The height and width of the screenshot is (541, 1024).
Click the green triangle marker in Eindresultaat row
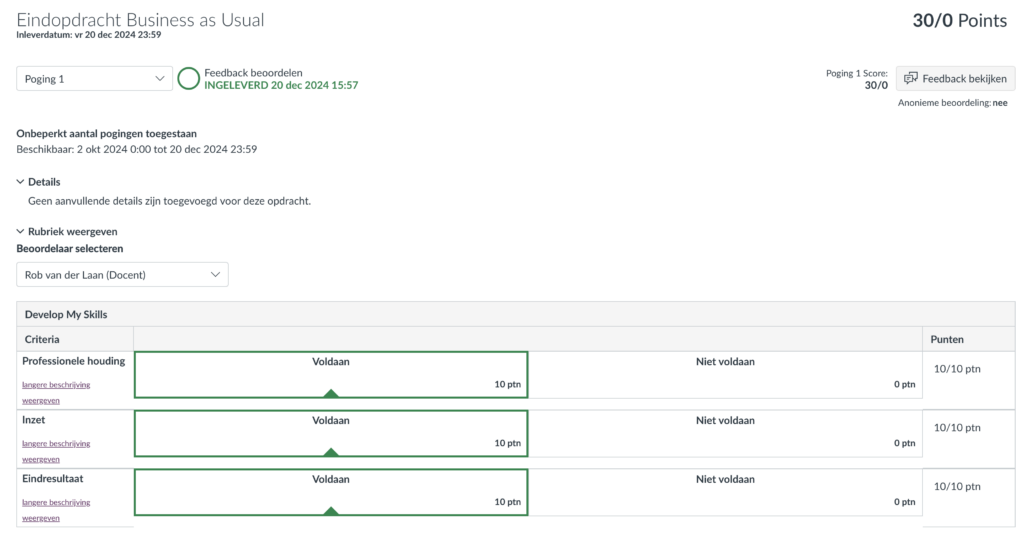(331, 511)
